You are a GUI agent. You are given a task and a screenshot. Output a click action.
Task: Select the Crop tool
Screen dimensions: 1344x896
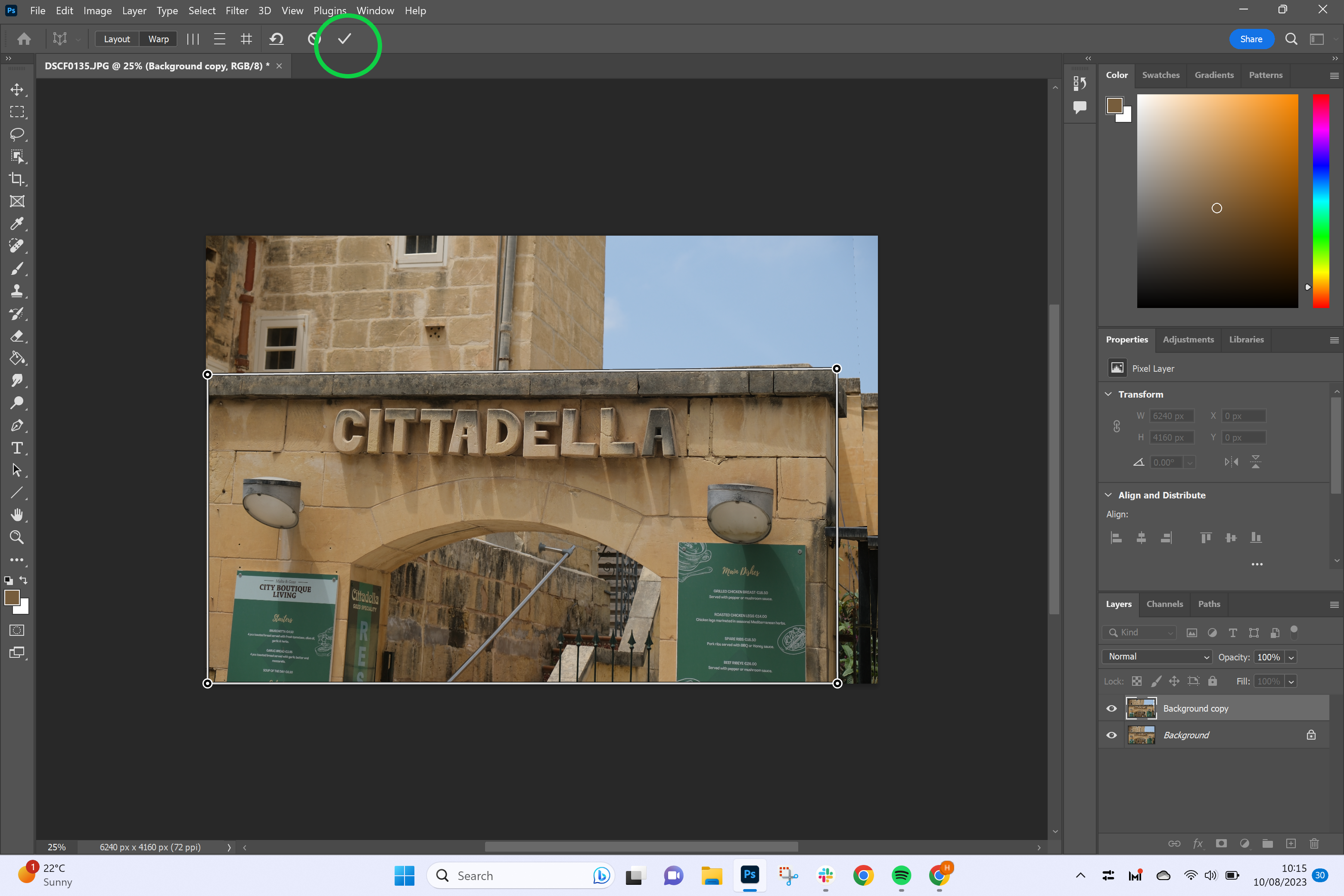pyautogui.click(x=17, y=179)
